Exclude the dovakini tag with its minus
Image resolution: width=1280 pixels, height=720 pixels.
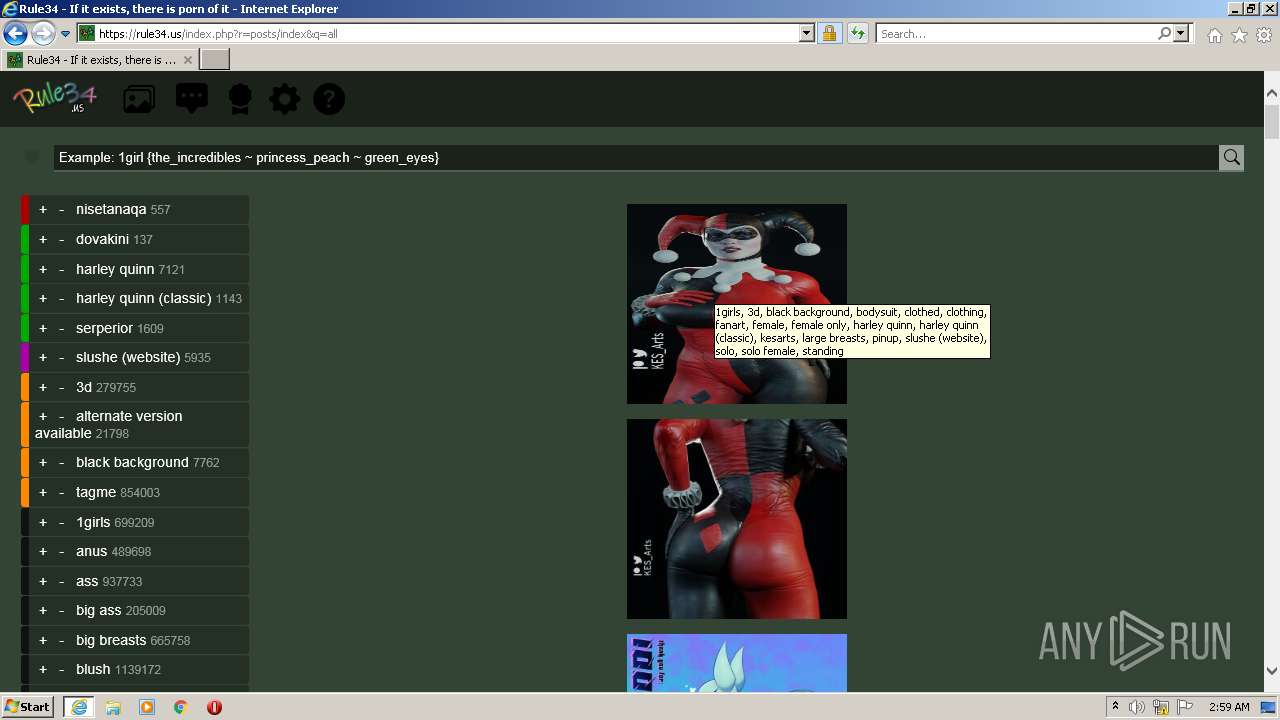click(61, 239)
